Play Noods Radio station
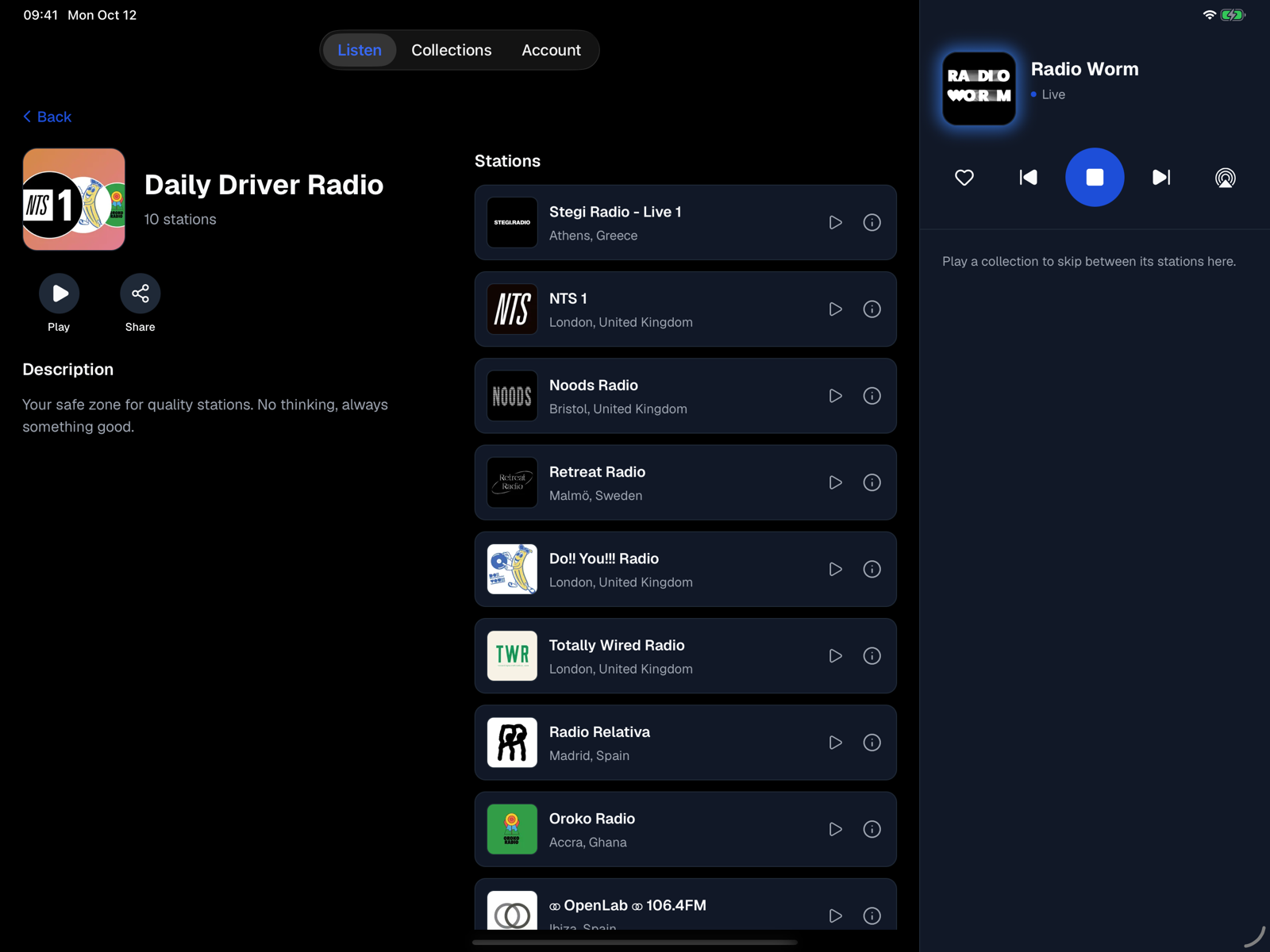1270x952 pixels. [835, 396]
